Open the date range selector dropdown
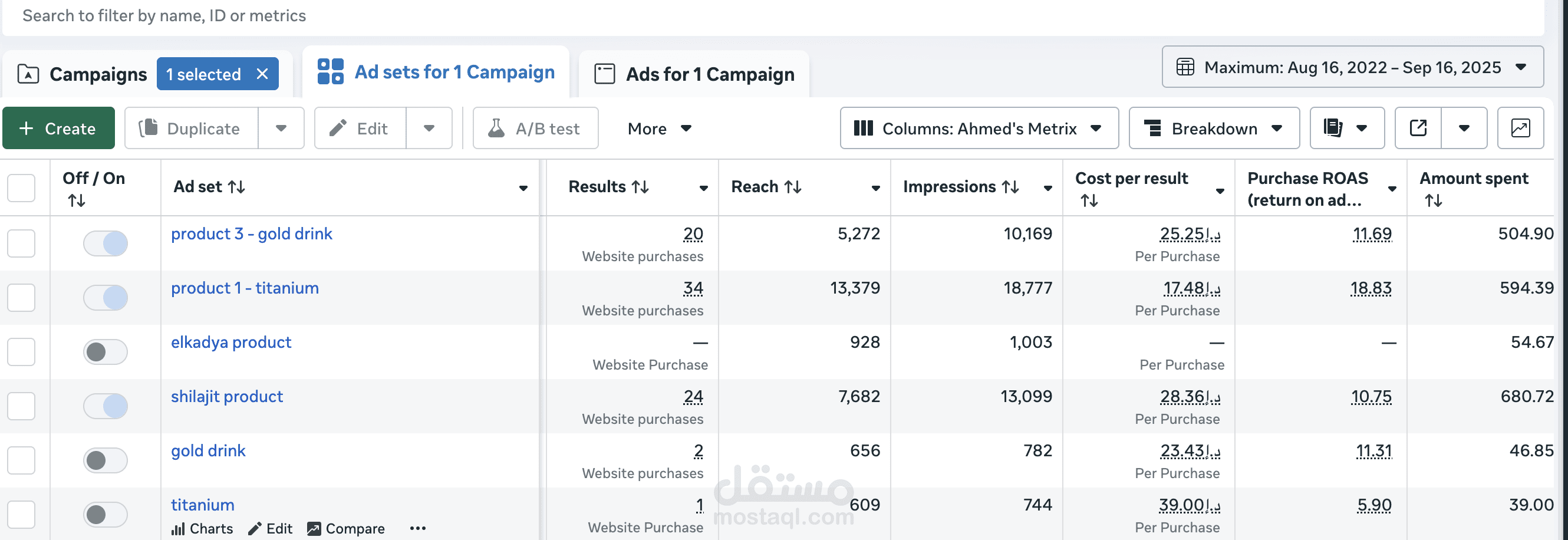The width and height of the screenshot is (1568, 540). point(1520,67)
